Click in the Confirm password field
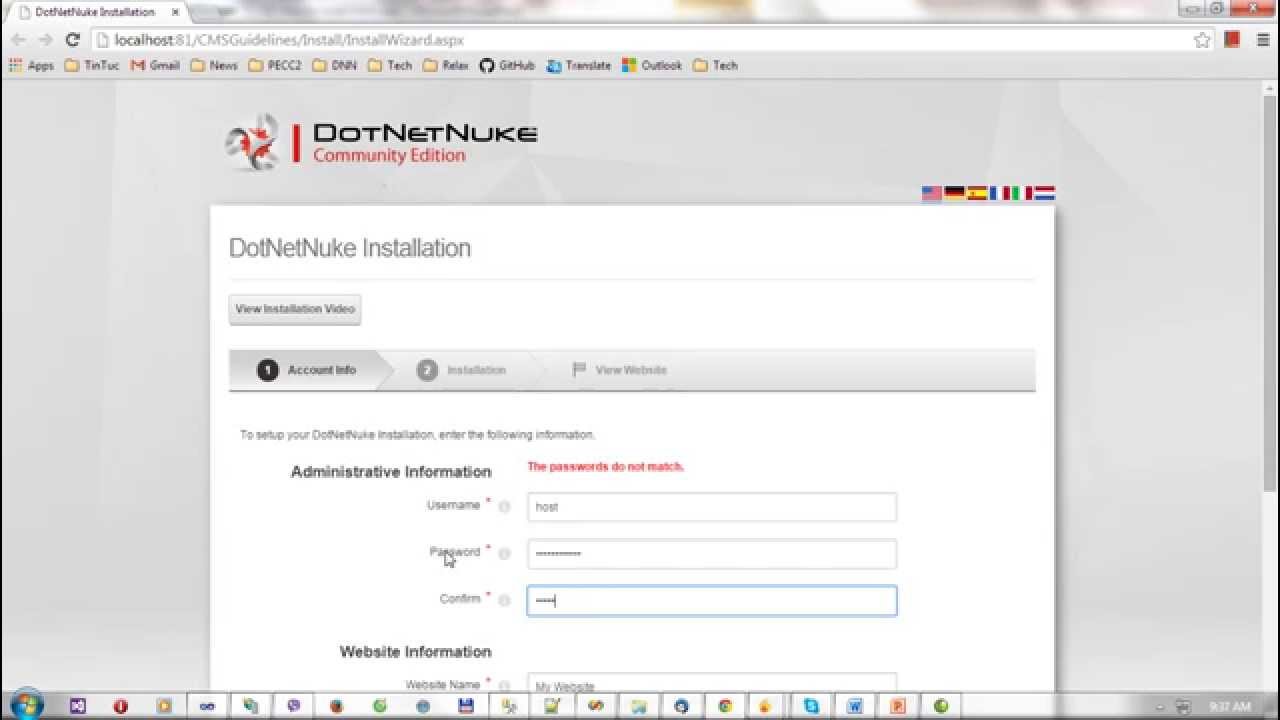The height and width of the screenshot is (720, 1280). pos(712,601)
